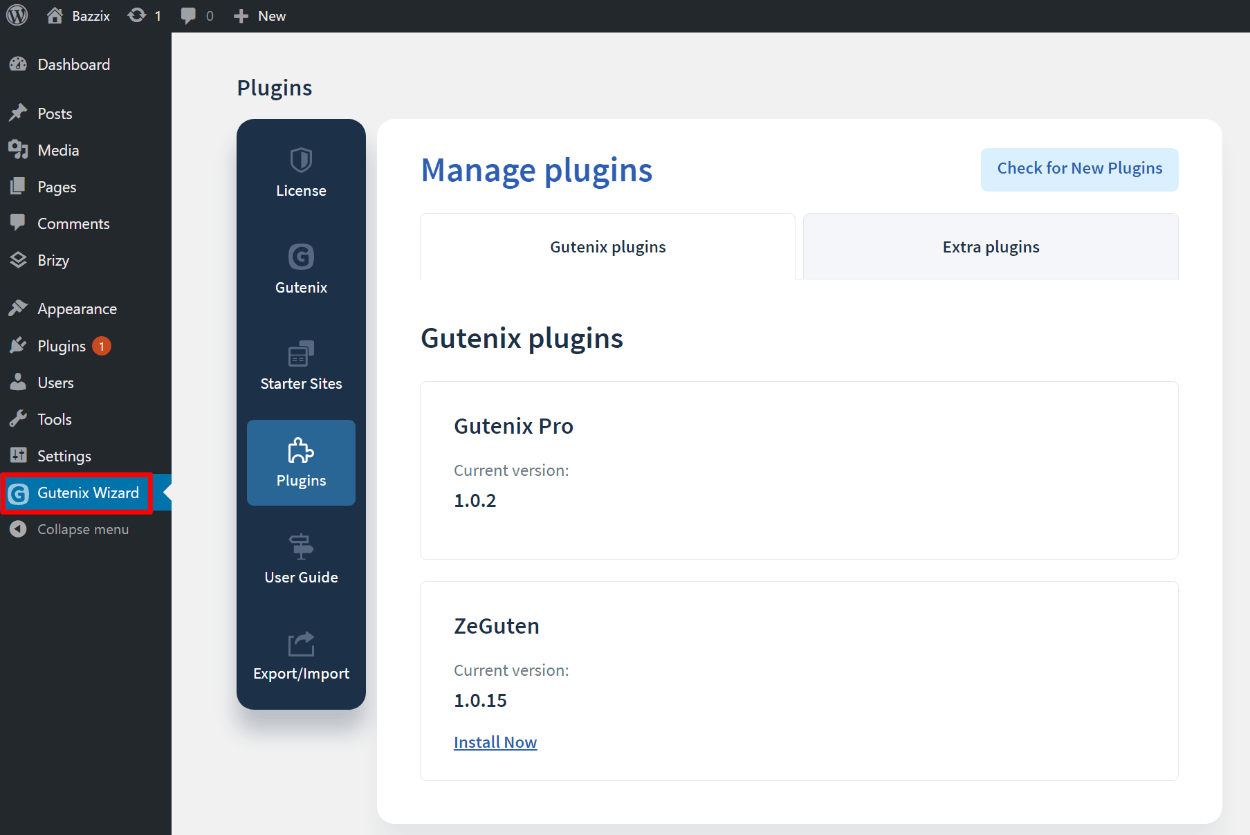This screenshot has height=835, width=1250.
Task: Open Dashboard in the sidebar
Action: (85, 64)
